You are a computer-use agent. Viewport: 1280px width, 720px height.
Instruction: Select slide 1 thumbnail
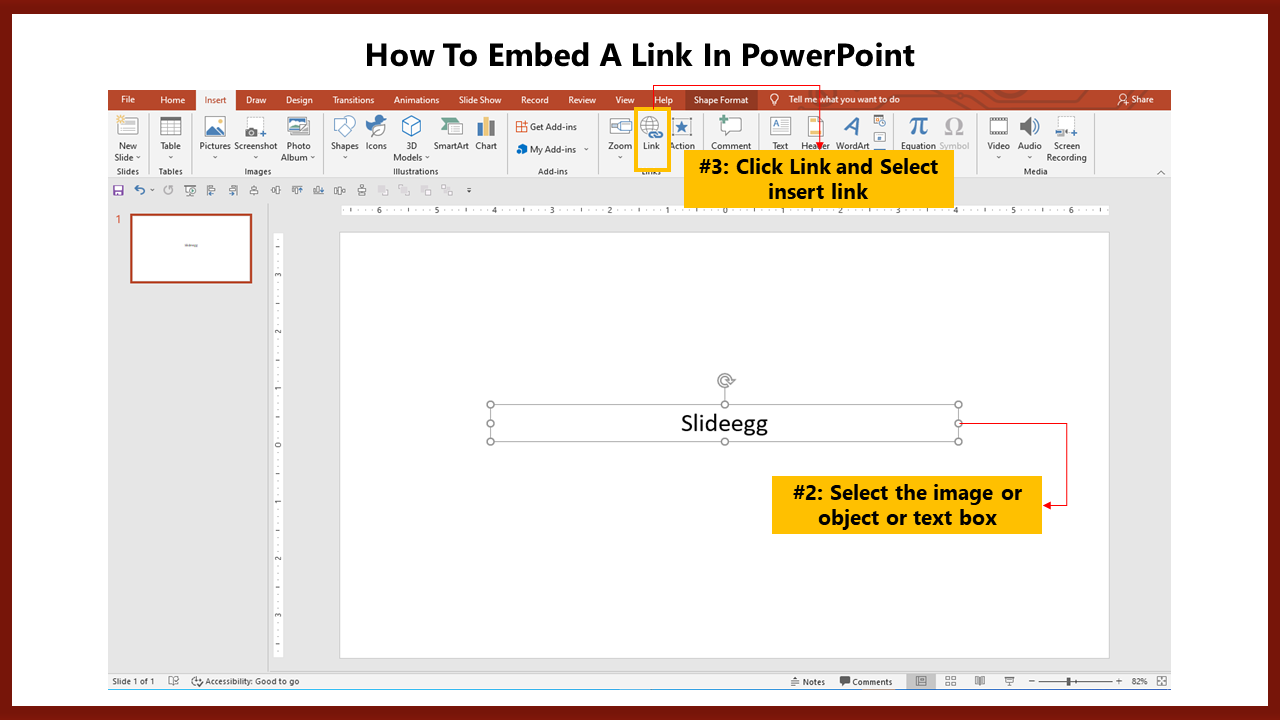pos(191,248)
